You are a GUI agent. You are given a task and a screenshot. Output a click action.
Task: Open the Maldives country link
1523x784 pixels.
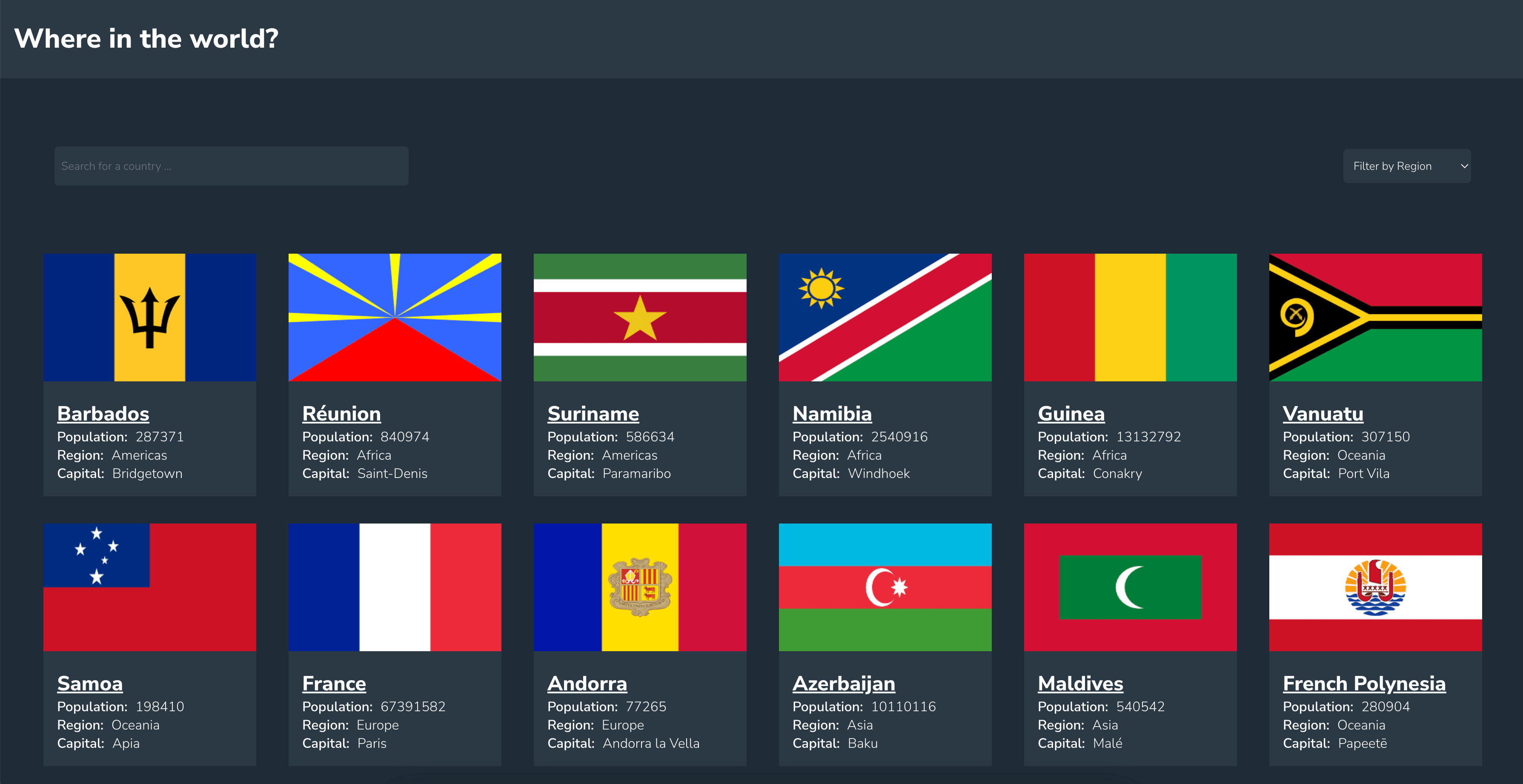pos(1080,683)
